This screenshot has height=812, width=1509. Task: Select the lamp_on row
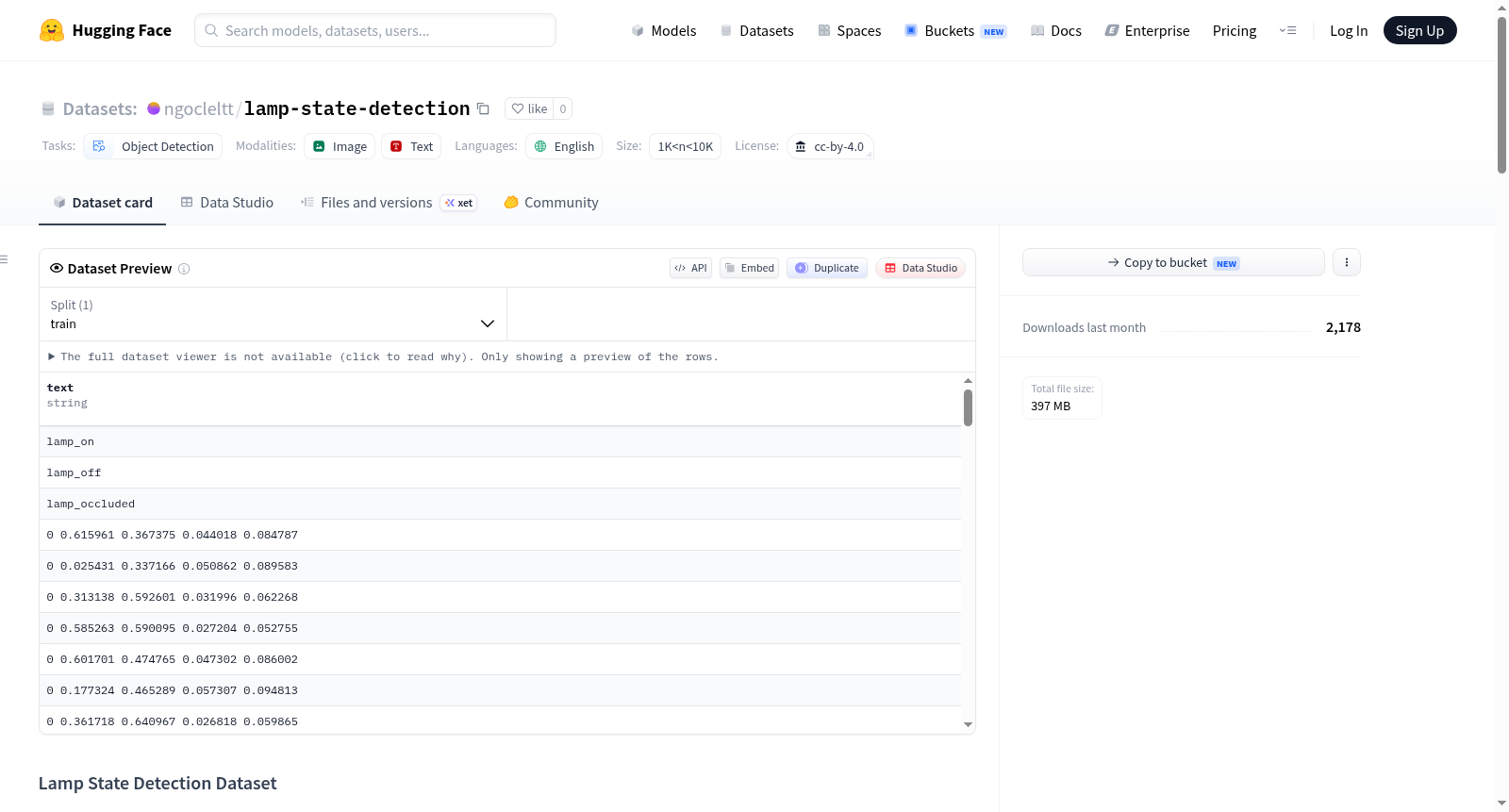[x=500, y=441]
